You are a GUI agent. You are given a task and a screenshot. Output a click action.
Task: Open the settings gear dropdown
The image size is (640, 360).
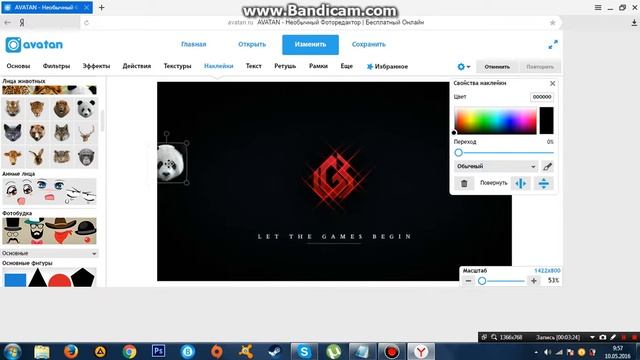point(463,67)
